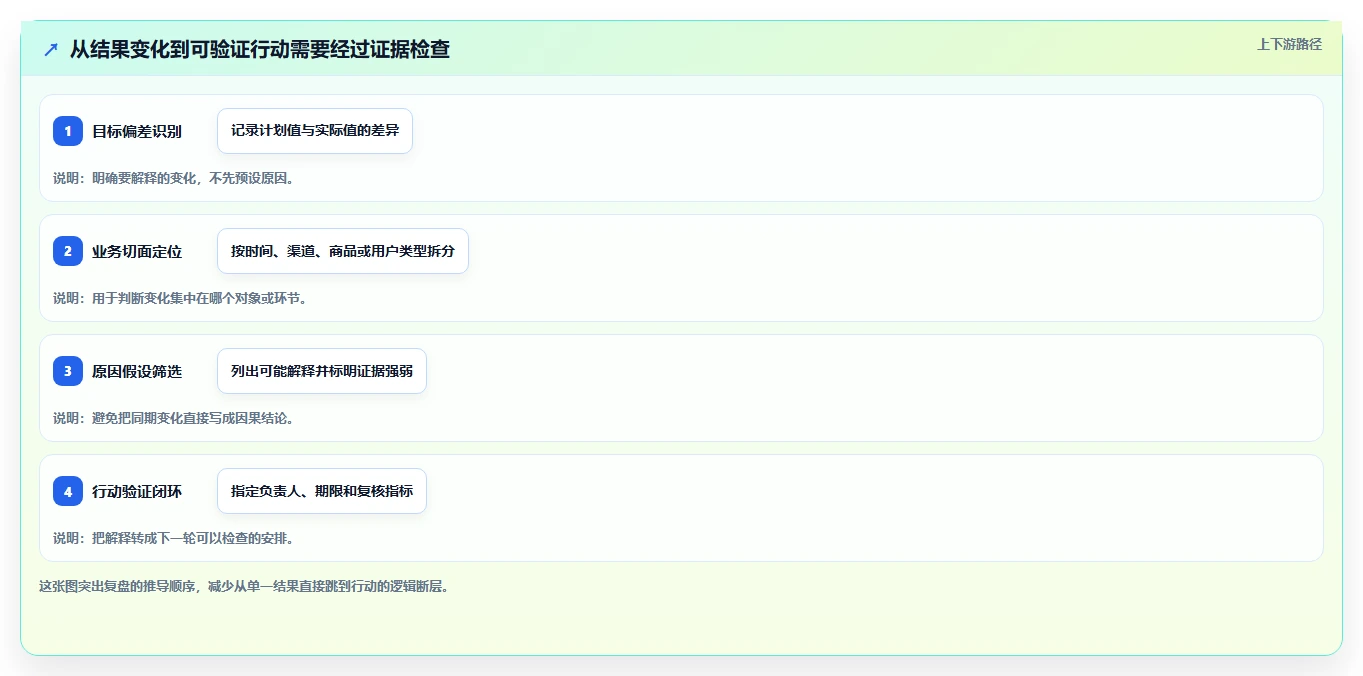
Task: Select the 列出可能解释并标明证据强弱 chip
Action: coord(322,371)
